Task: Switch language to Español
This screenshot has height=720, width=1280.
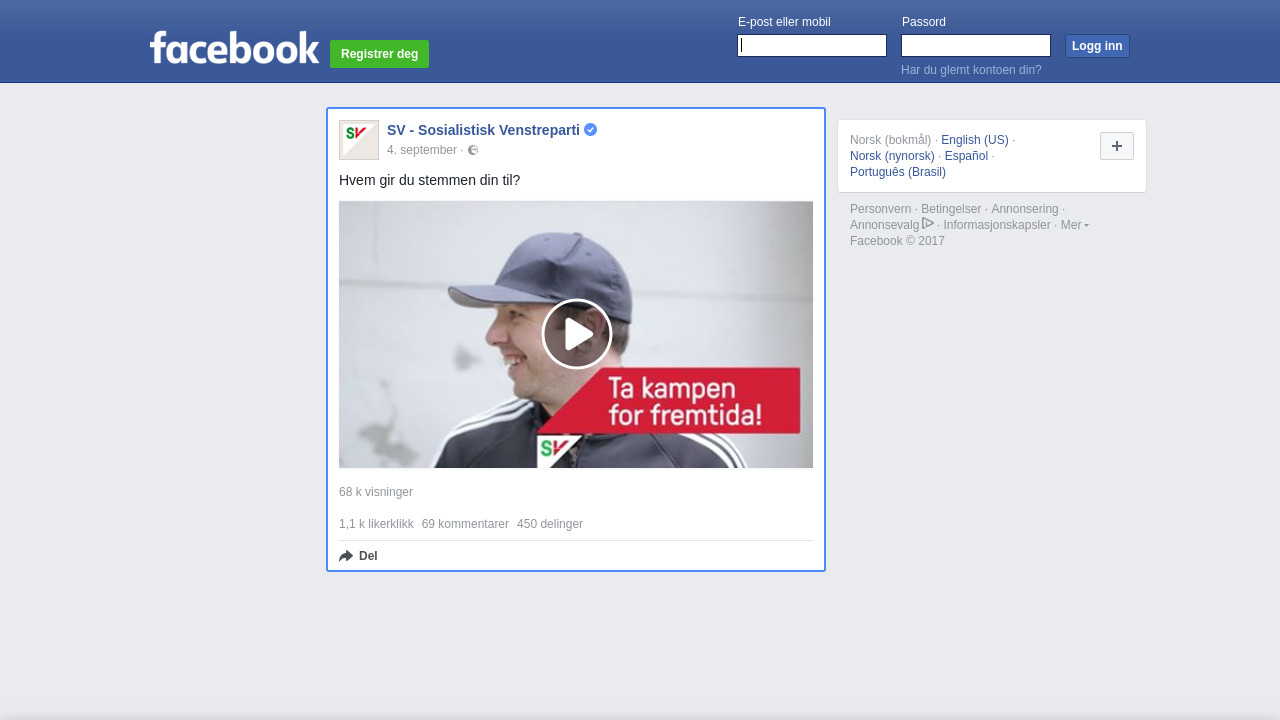Action: [x=966, y=156]
